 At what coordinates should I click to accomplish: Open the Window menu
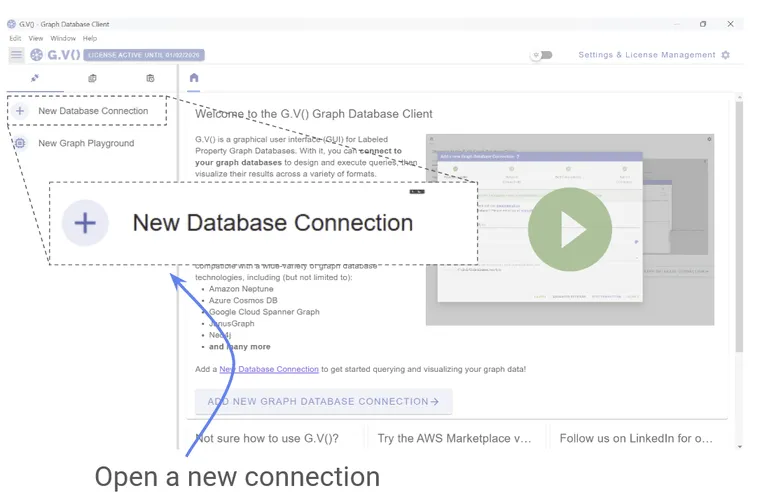63,38
